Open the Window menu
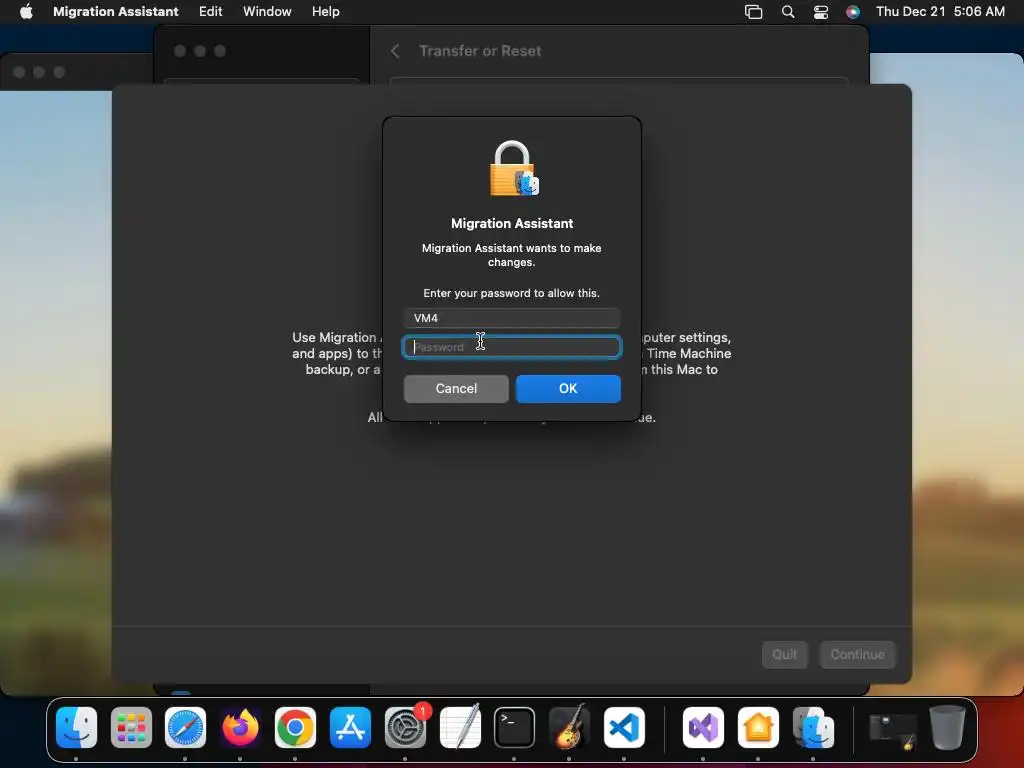Image resolution: width=1024 pixels, height=768 pixels. [267, 11]
